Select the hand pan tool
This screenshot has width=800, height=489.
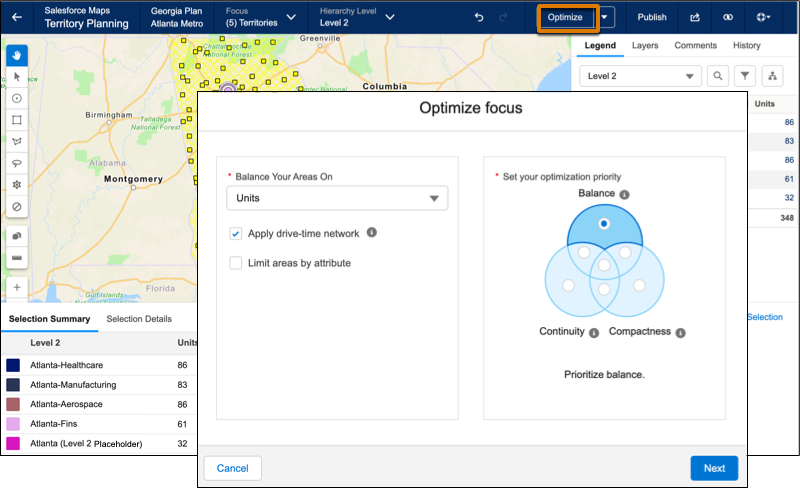(x=17, y=55)
